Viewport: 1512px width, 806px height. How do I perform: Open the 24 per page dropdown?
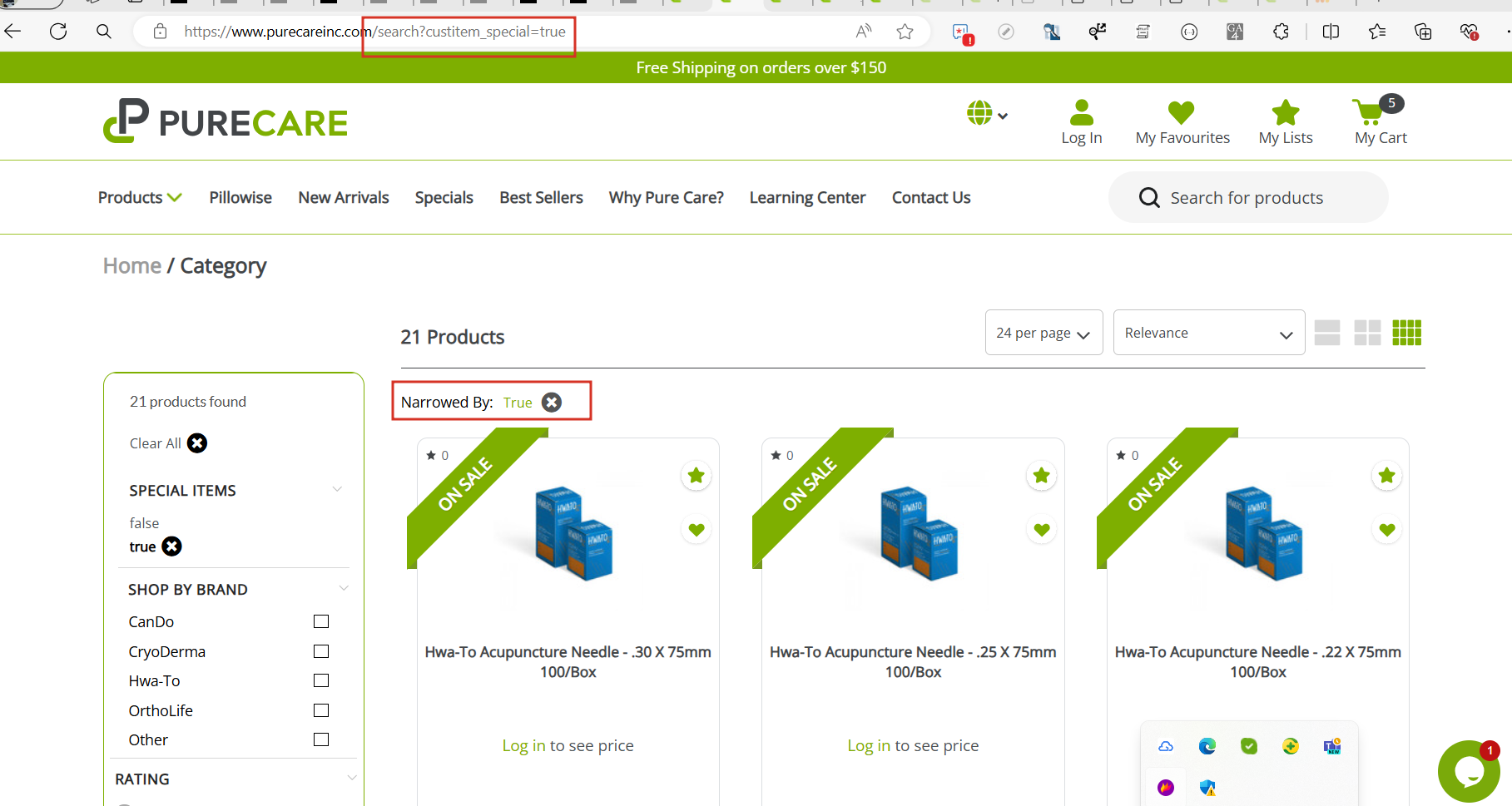click(x=1044, y=333)
